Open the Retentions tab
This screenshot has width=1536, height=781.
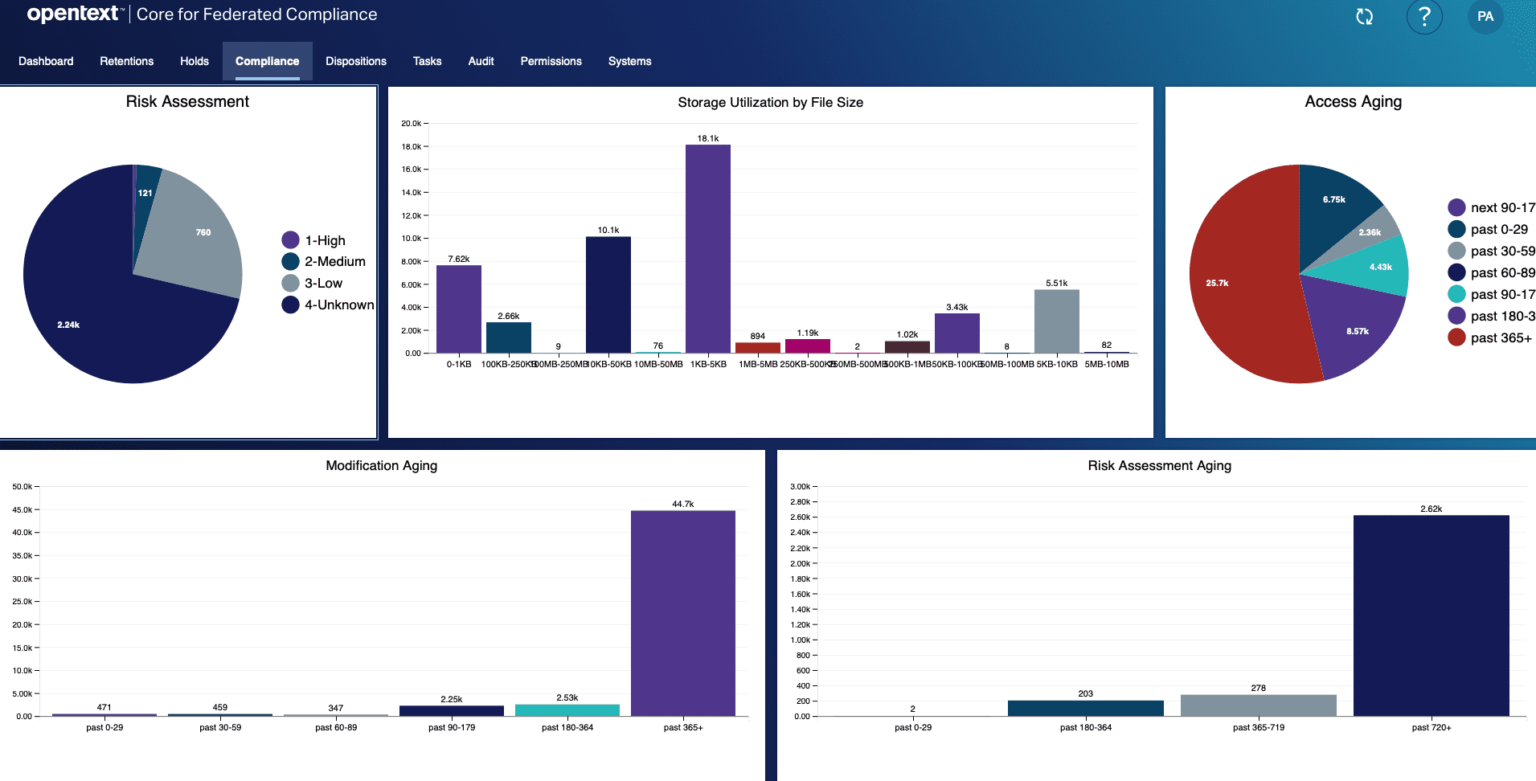pos(126,61)
